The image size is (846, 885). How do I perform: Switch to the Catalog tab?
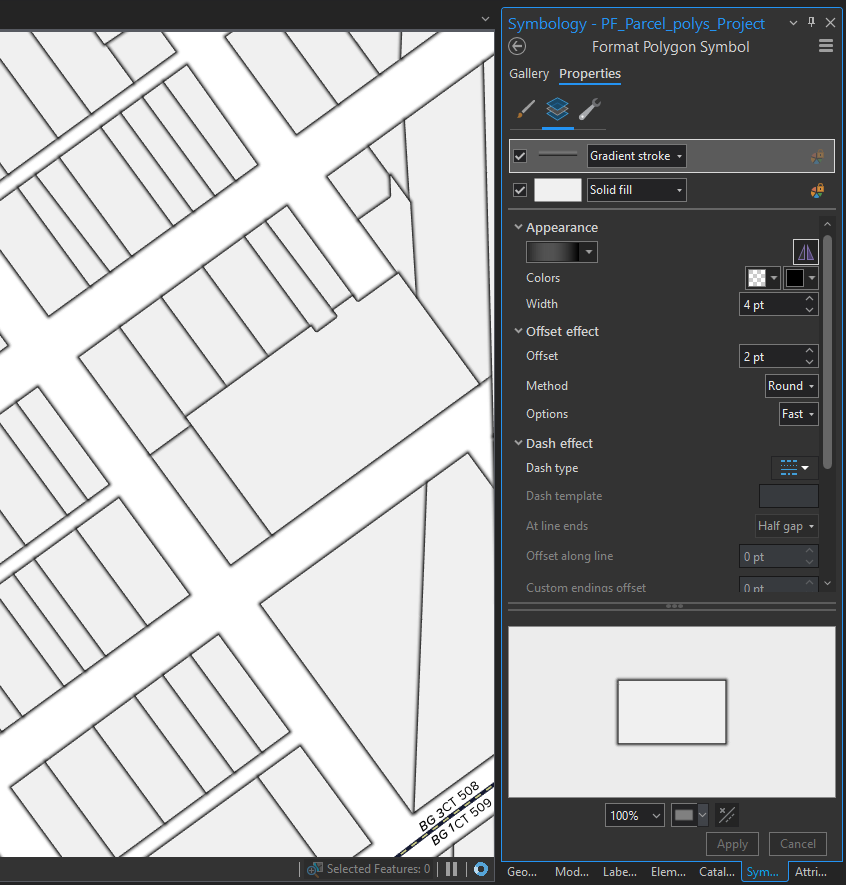pos(716,871)
